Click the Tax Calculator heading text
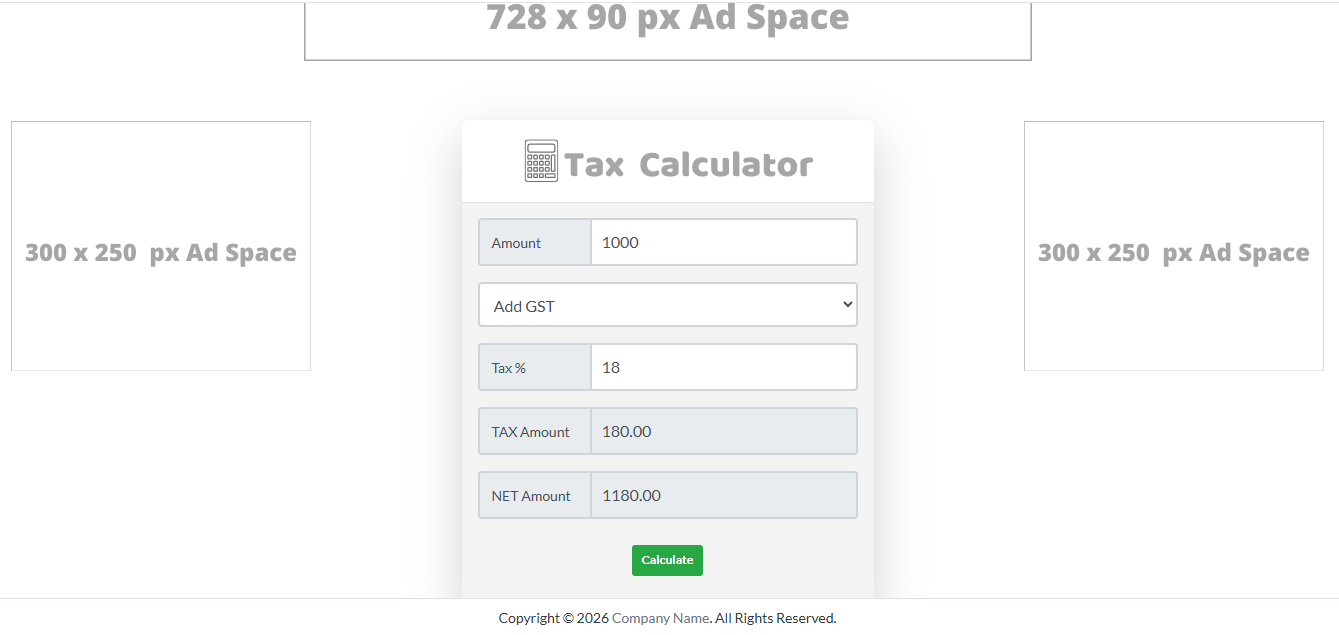 click(x=689, y=165)
